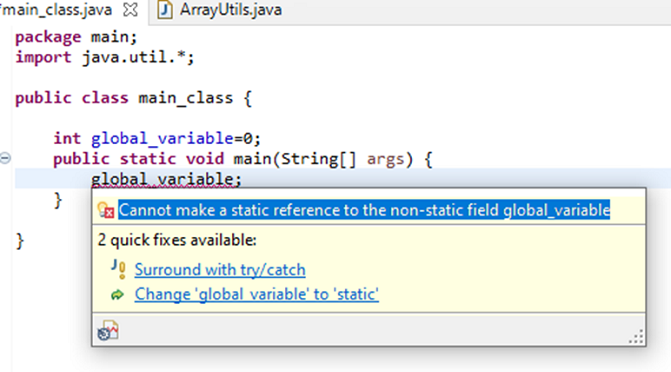Grab the hover popup resize handle
The image size is (671, 372).
[x=636, y=336]
